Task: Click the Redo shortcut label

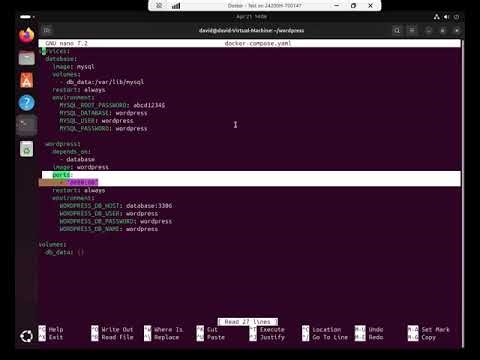Action: (376, 337)
